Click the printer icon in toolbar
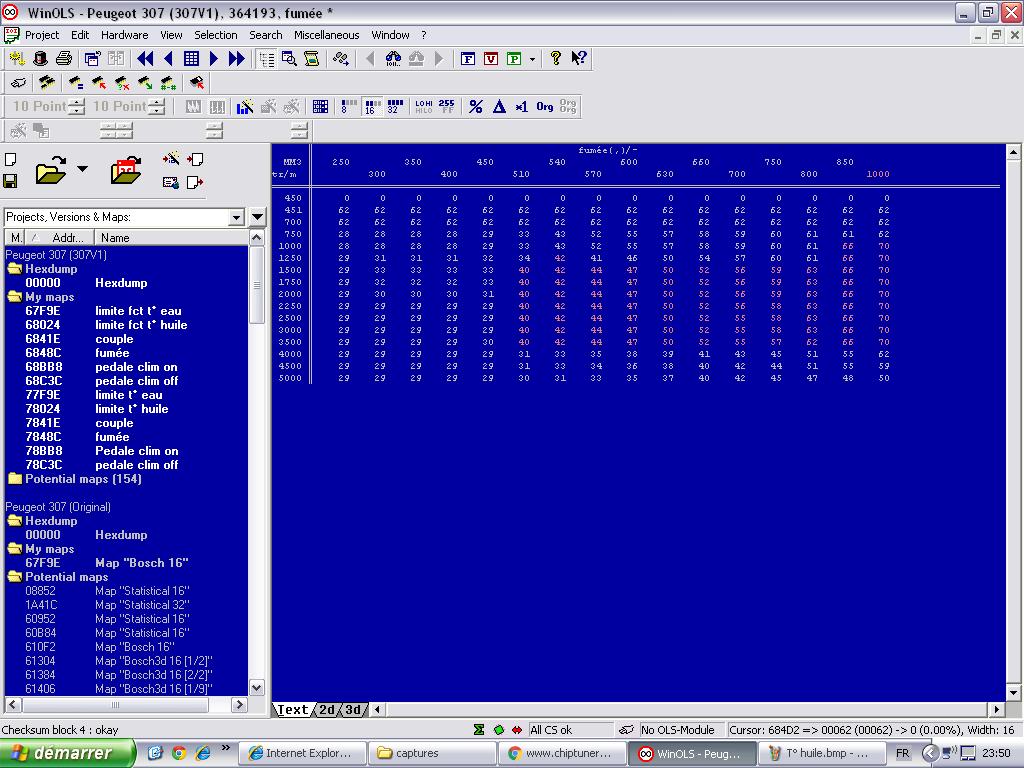 tap(64, 59)
